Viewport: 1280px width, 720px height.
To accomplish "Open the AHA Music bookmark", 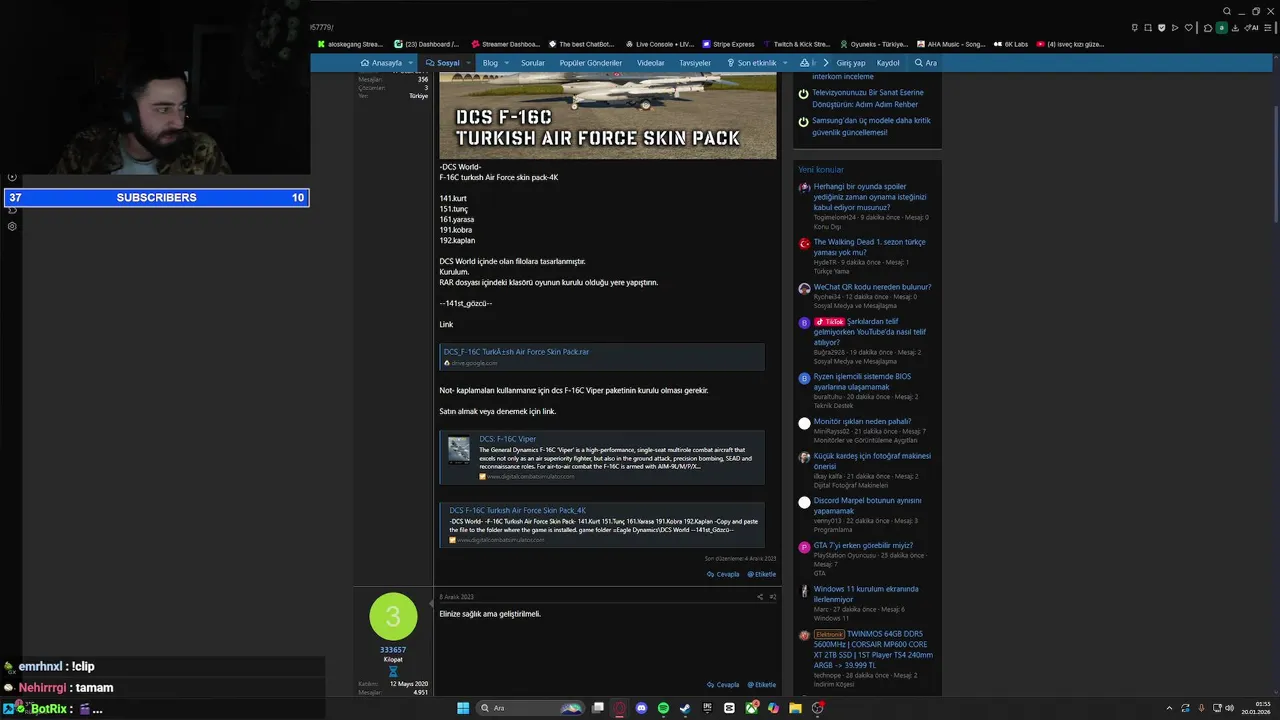I will click(951, 44).
